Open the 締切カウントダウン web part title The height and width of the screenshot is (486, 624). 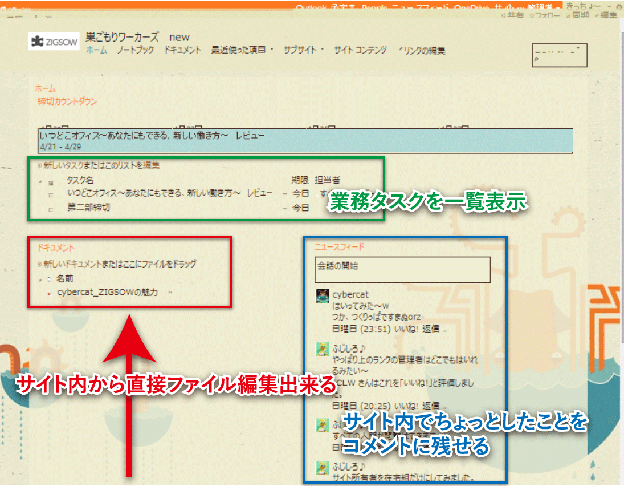tap(67, 101)
